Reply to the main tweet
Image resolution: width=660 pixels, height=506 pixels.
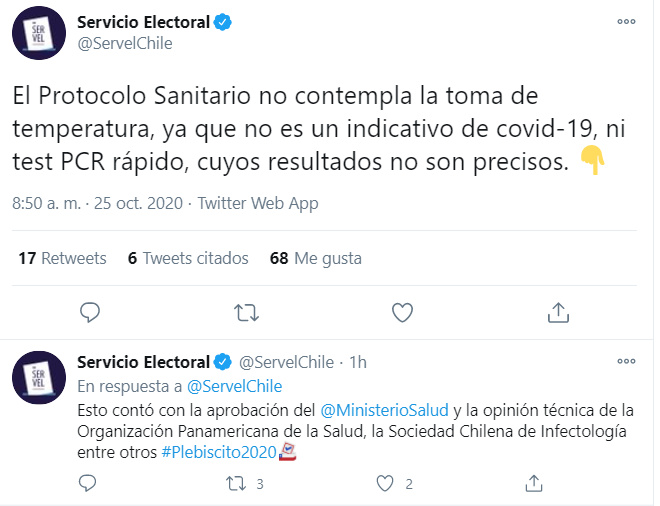click(x=90, y=313)
